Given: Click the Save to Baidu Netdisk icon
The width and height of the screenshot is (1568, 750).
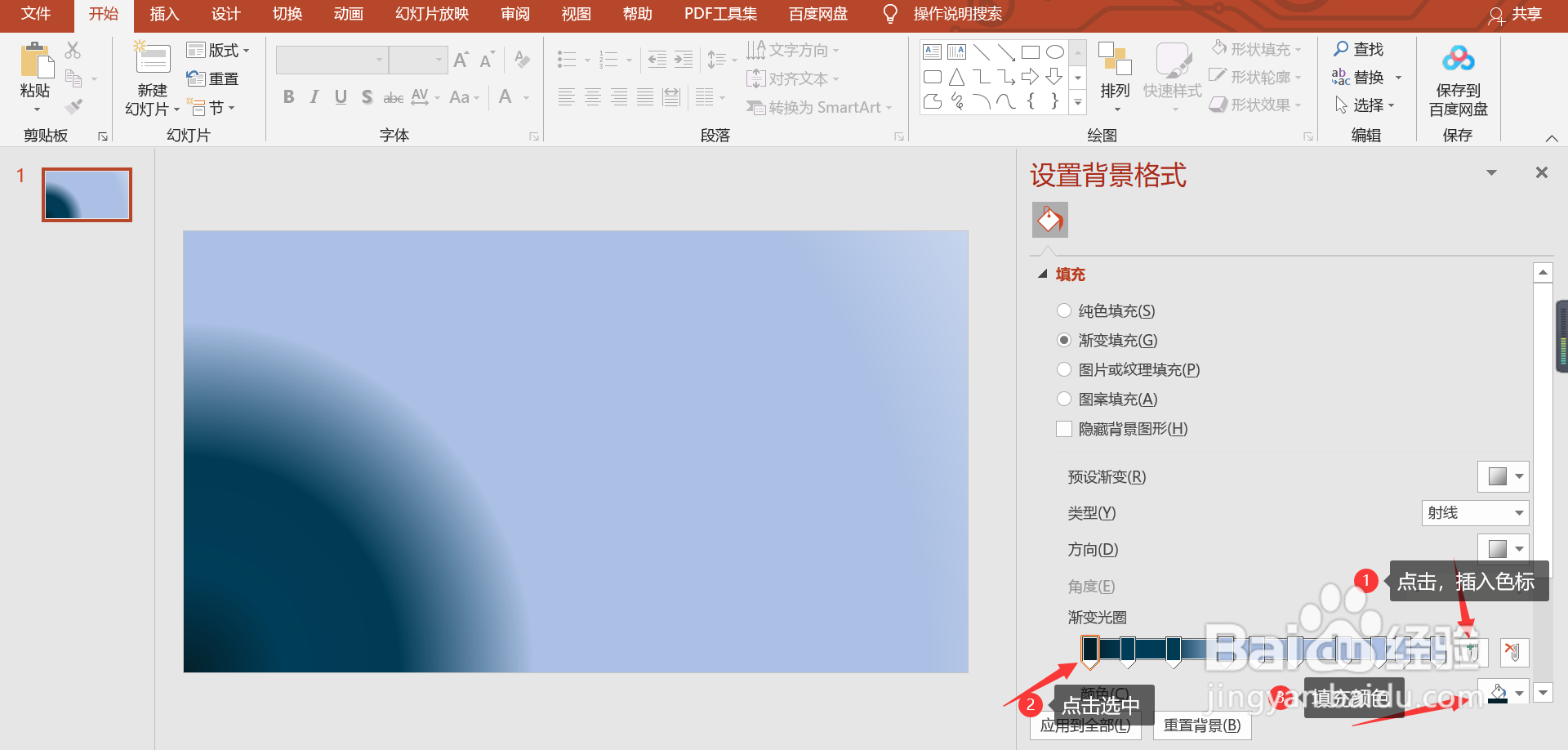Looking at the screenshot, I should click(1459, 60).
